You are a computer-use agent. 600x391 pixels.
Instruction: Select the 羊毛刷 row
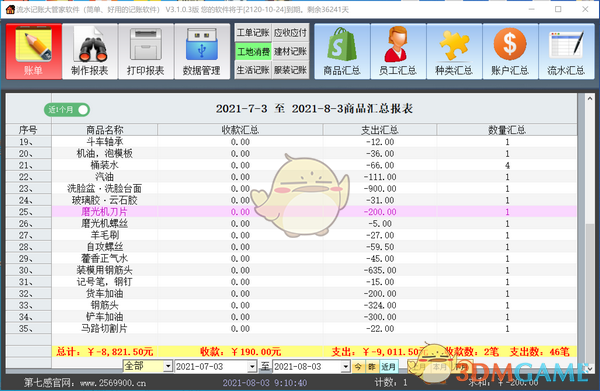314,235
